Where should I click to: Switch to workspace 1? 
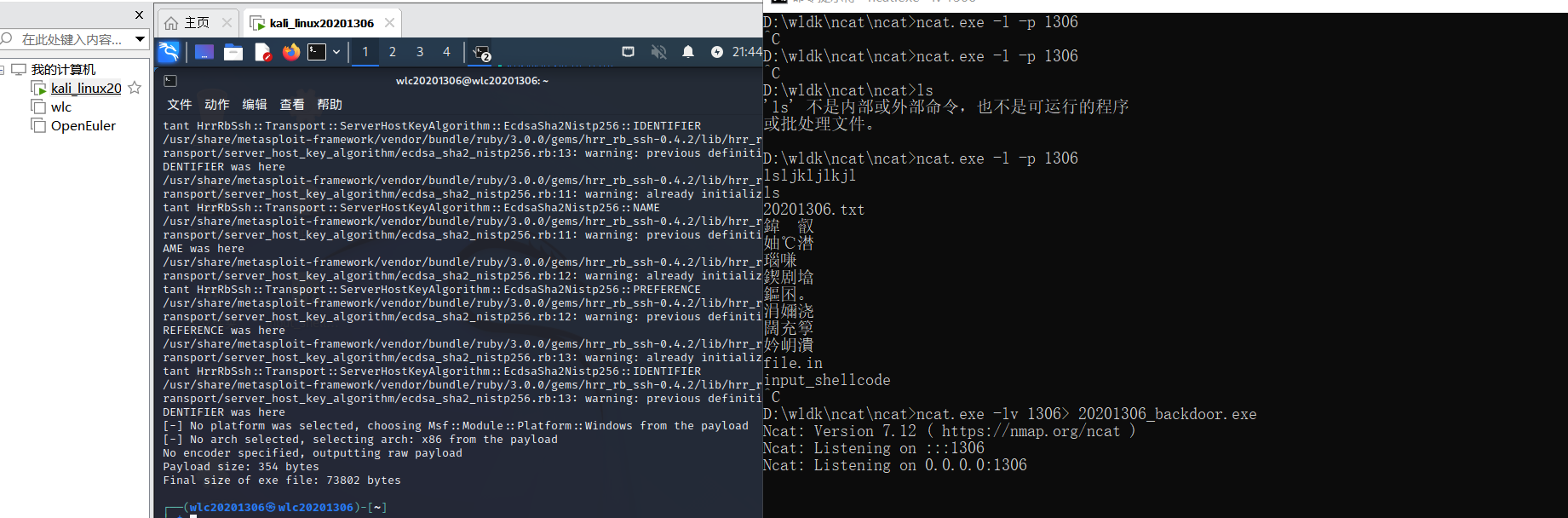(365, 52)
